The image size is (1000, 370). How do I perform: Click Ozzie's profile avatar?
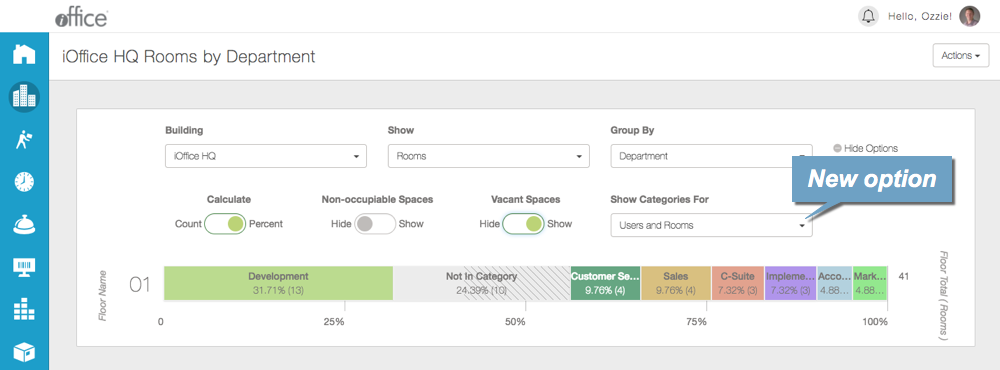[969, 17]
